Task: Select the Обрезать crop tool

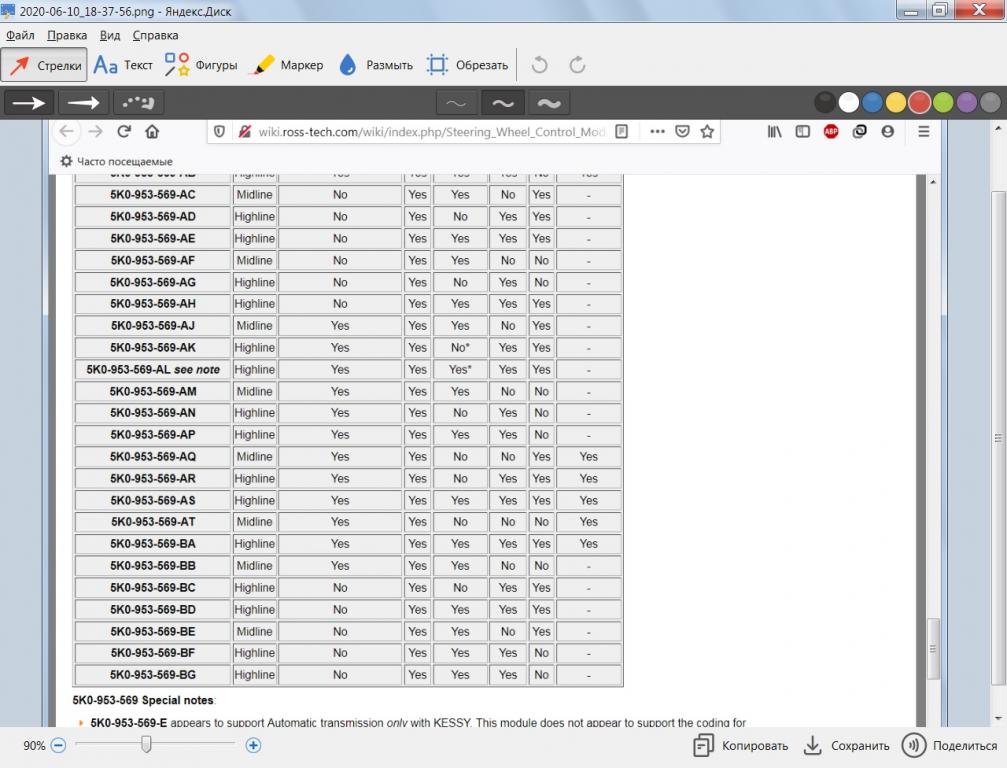Action: pos(467,65)
